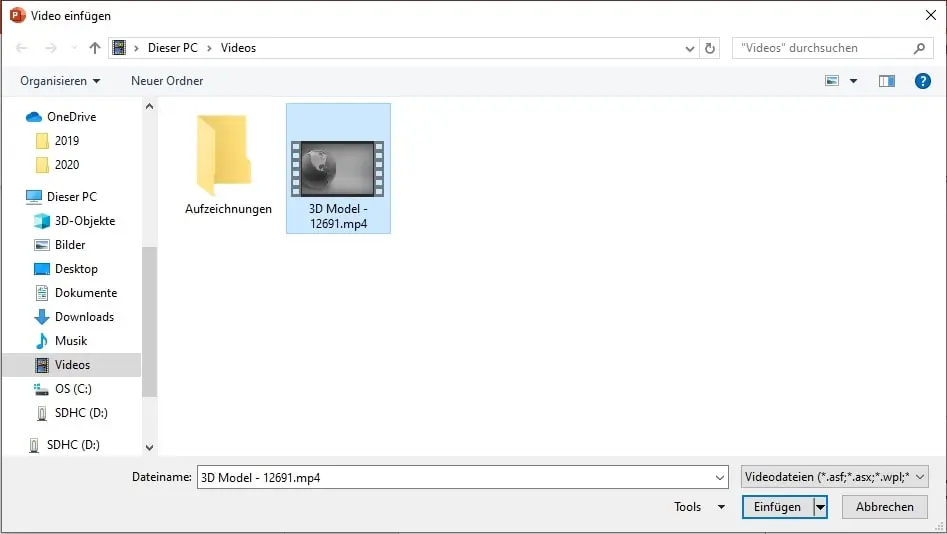Select OS (C:) drive in sidebar
Screen dimensions: 947x534
pos(73,389)
